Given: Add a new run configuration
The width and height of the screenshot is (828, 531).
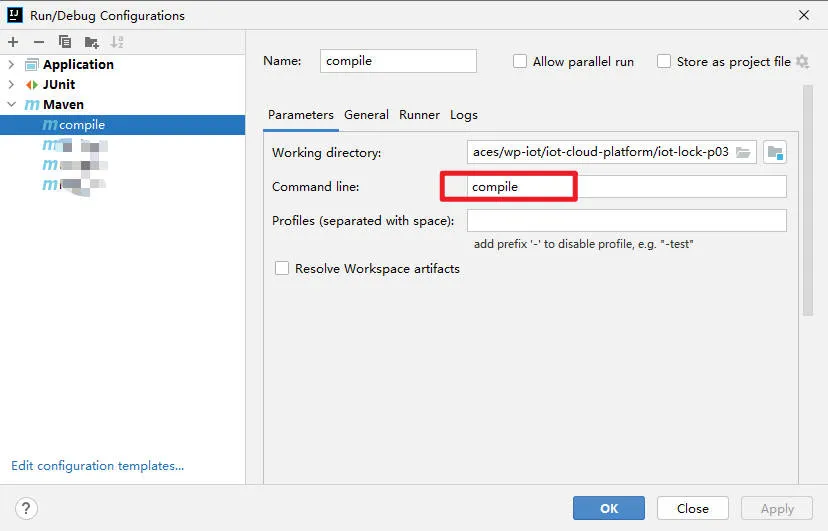Looking at the screenshot, I should click(13, 42).
